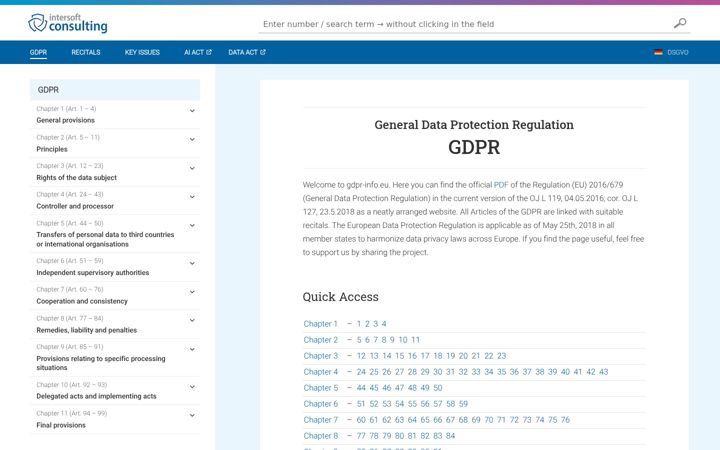The height and width of the screenshot is (450, 720).
Task: Open the official PDF link
Action: tap(501, 185)
